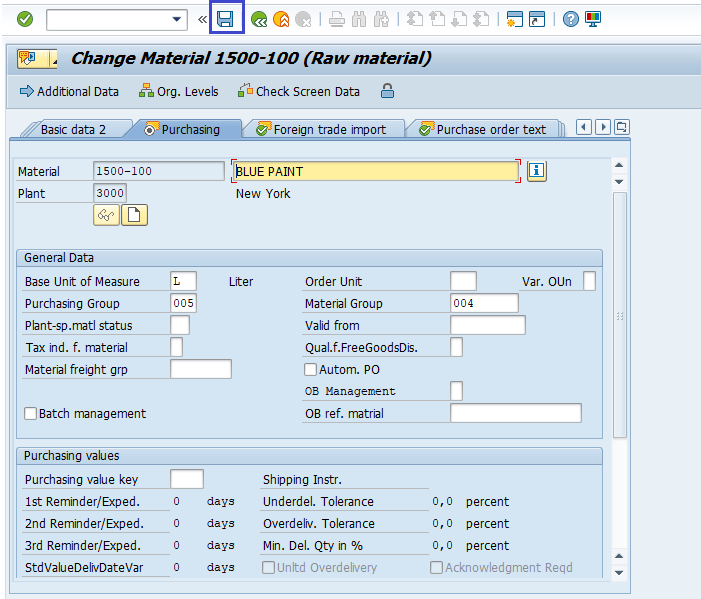
Task: Click the Previous Page icon
Action: tap(437, 19)
